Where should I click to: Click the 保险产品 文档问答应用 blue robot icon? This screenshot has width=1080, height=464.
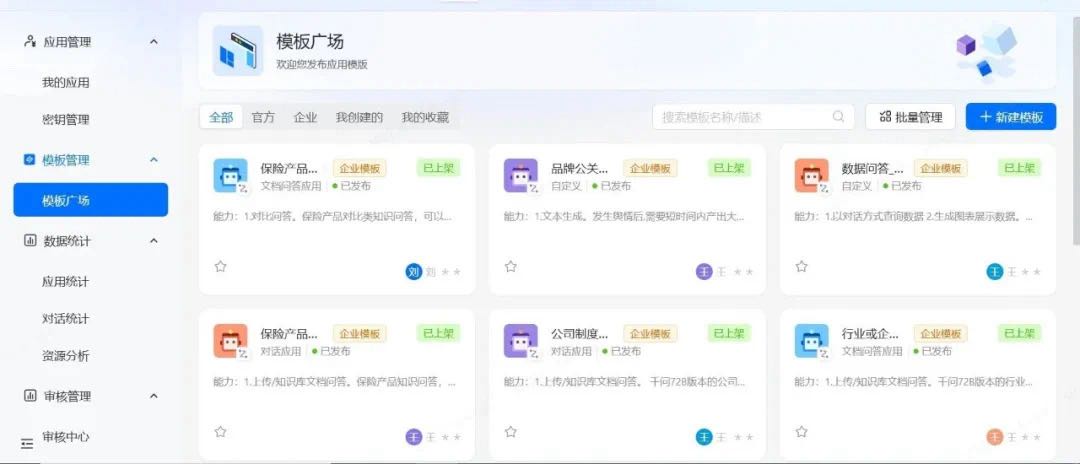tap(230, 176)
